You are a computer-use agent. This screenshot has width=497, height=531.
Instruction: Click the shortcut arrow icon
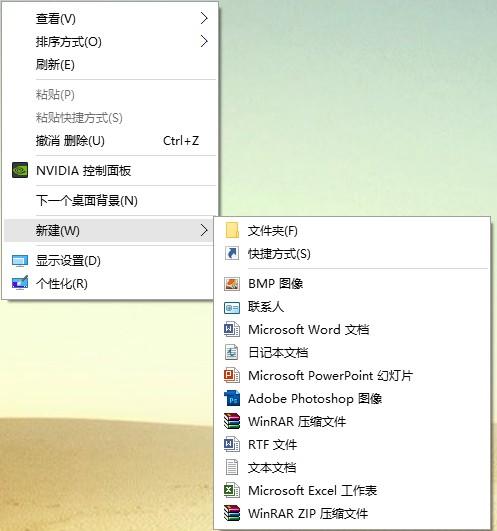pos(232,253)
